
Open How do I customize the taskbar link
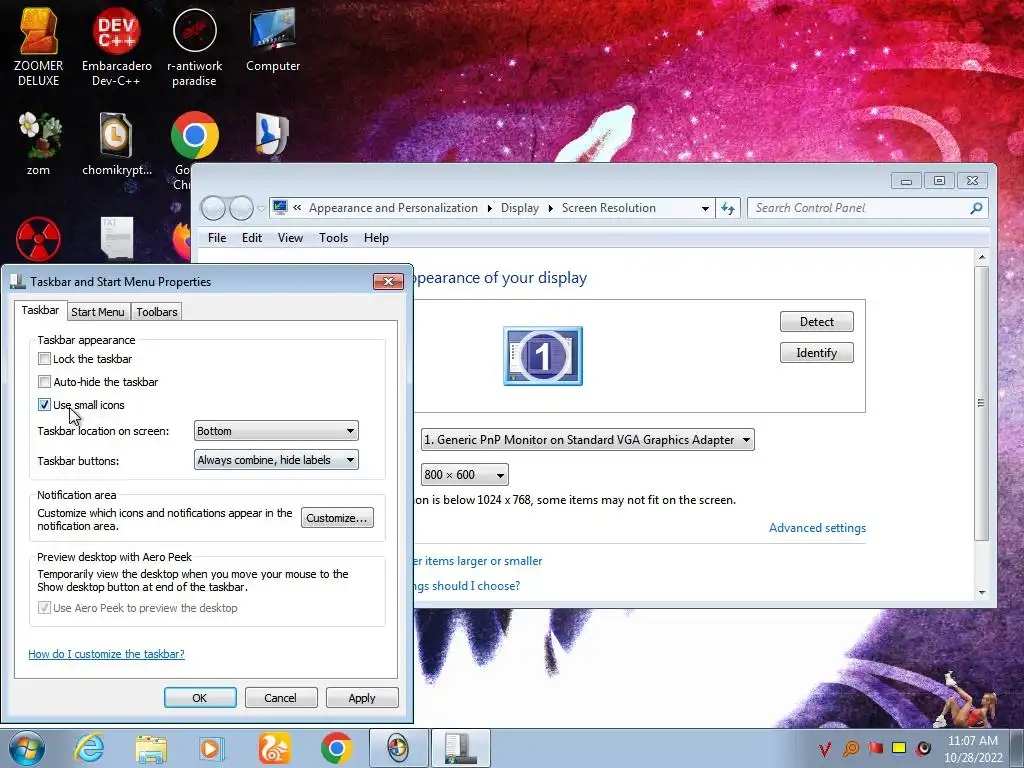pos(106,654)
